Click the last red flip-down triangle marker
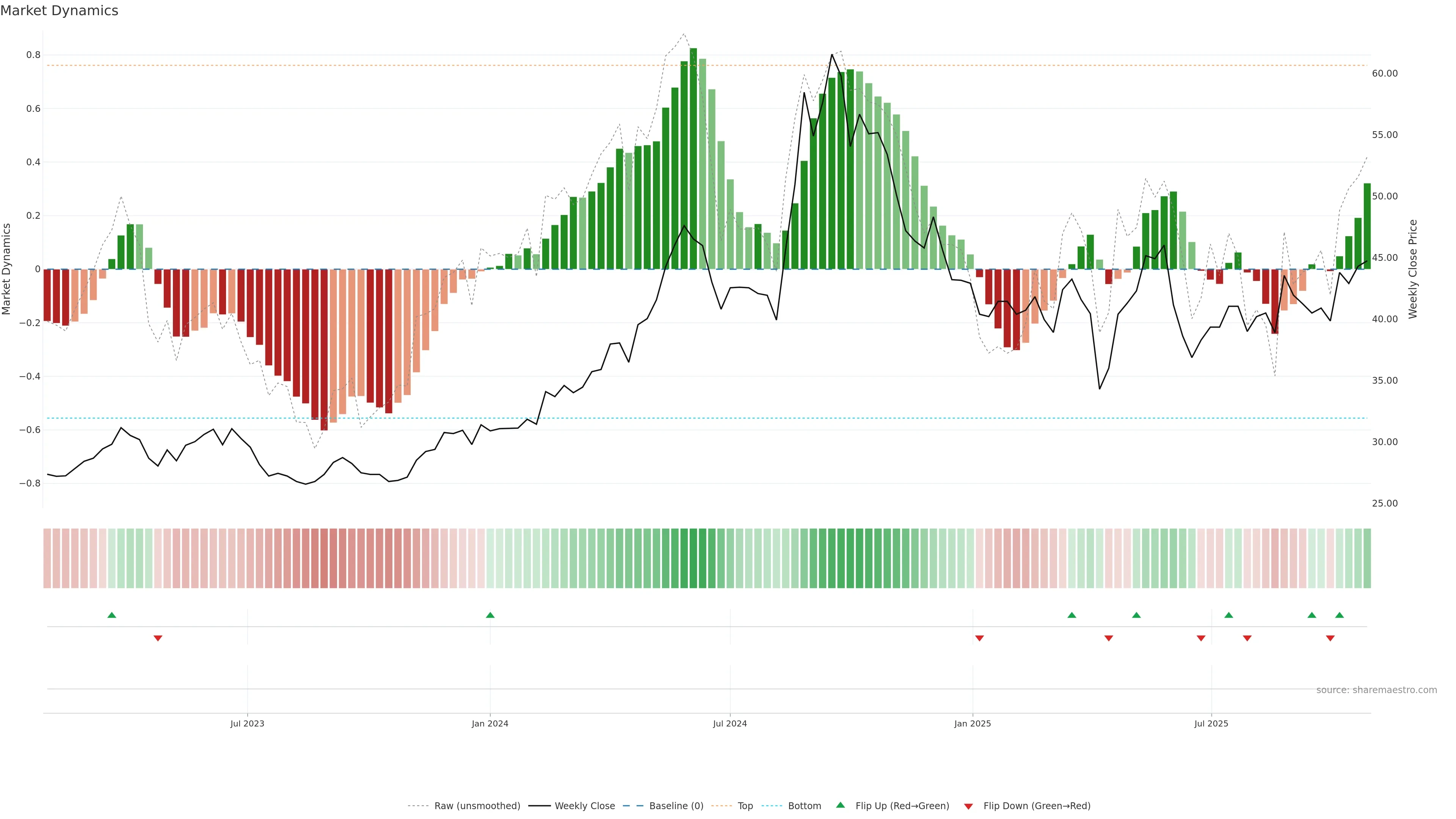Screen dimensions: 1456x819 [x=1330, y=638]
